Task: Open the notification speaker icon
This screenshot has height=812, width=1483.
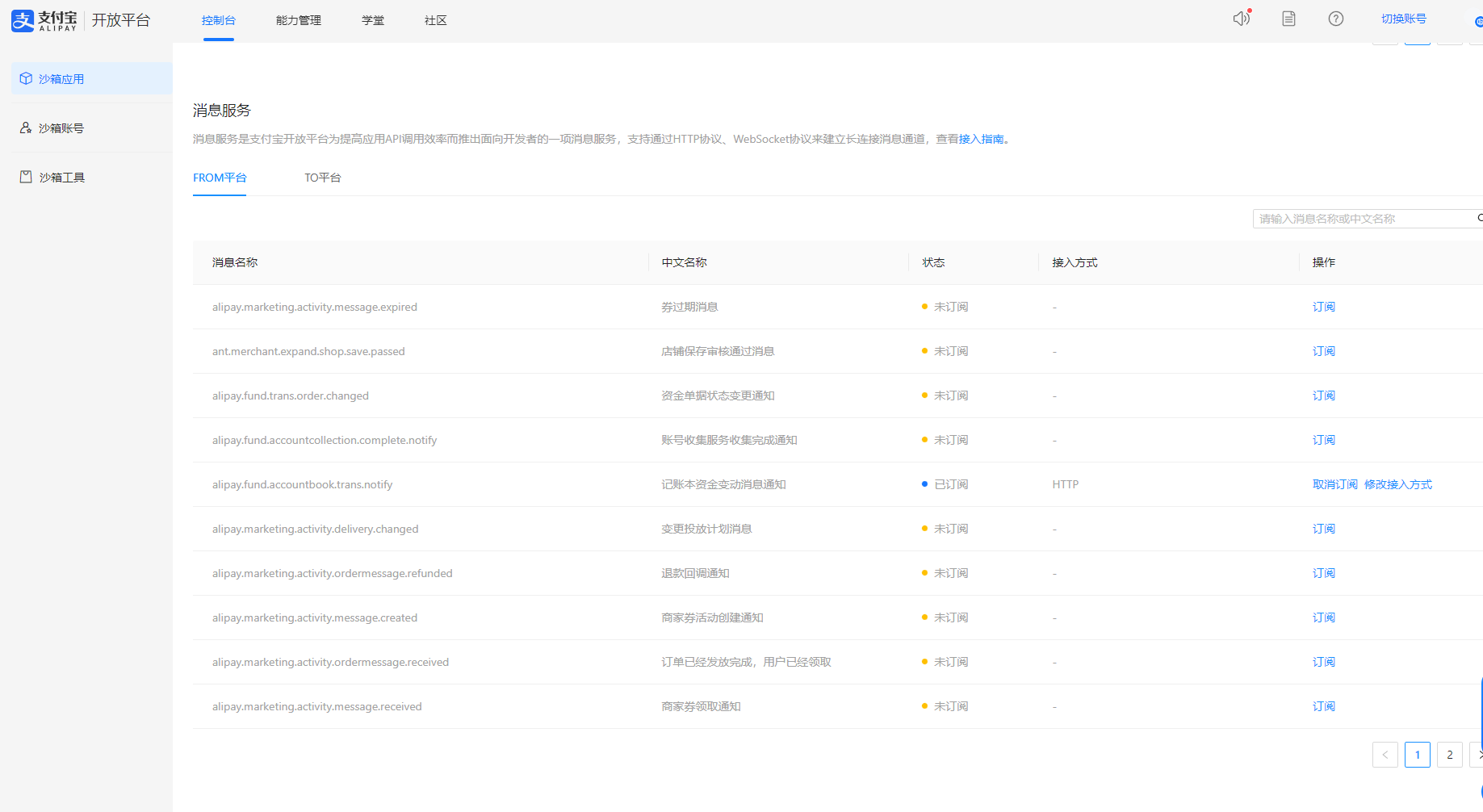Action: tap(1242, 19)
